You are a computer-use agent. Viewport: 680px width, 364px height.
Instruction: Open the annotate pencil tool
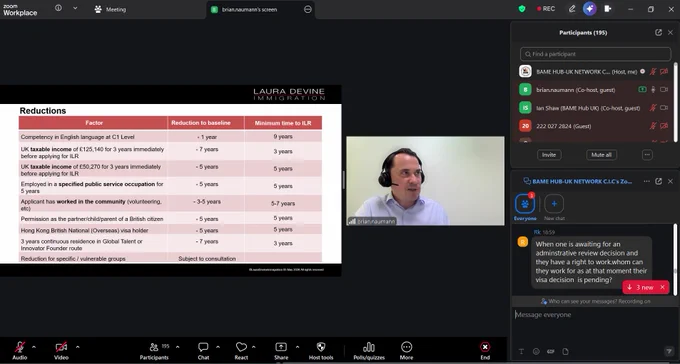[572, 9]
